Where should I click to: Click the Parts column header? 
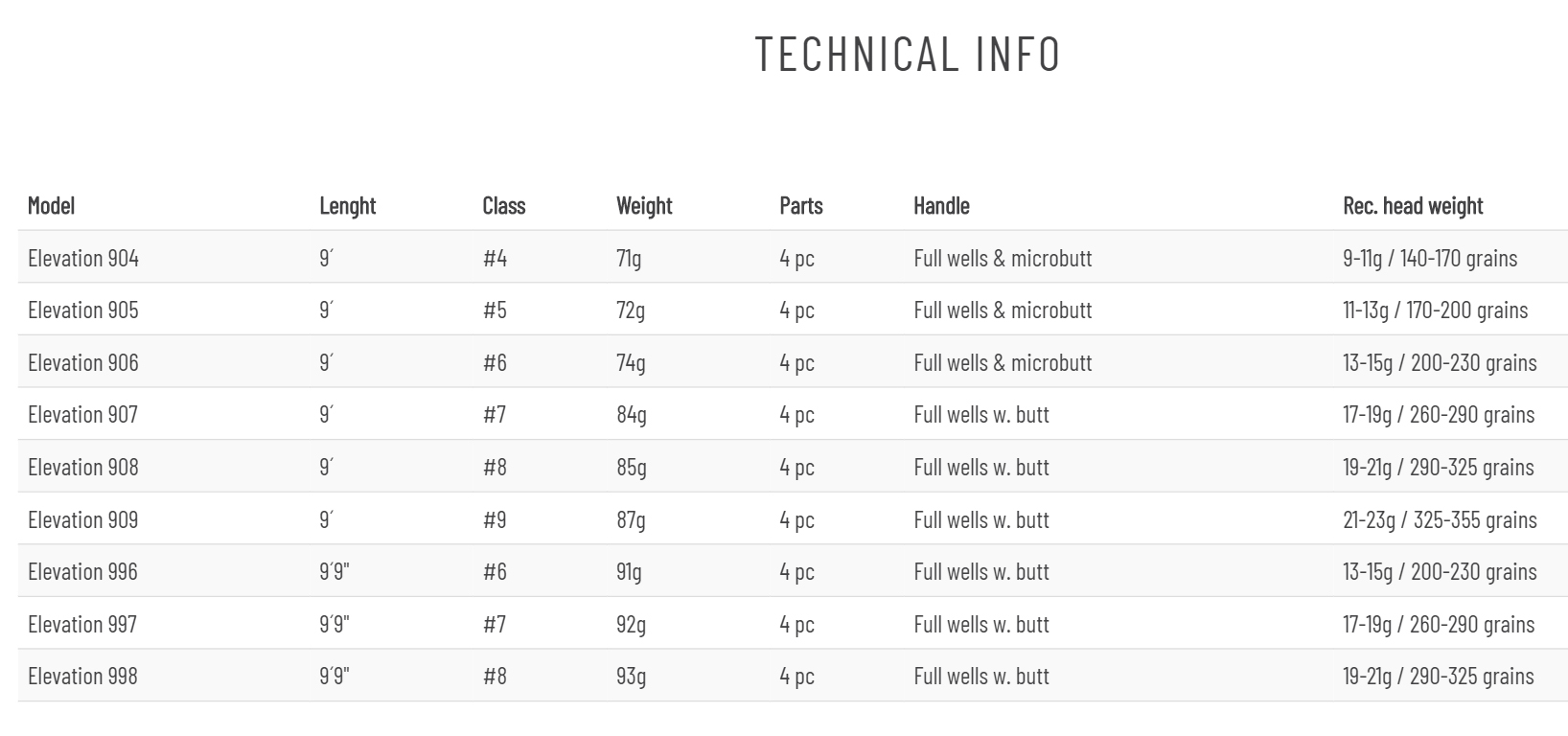800,205
